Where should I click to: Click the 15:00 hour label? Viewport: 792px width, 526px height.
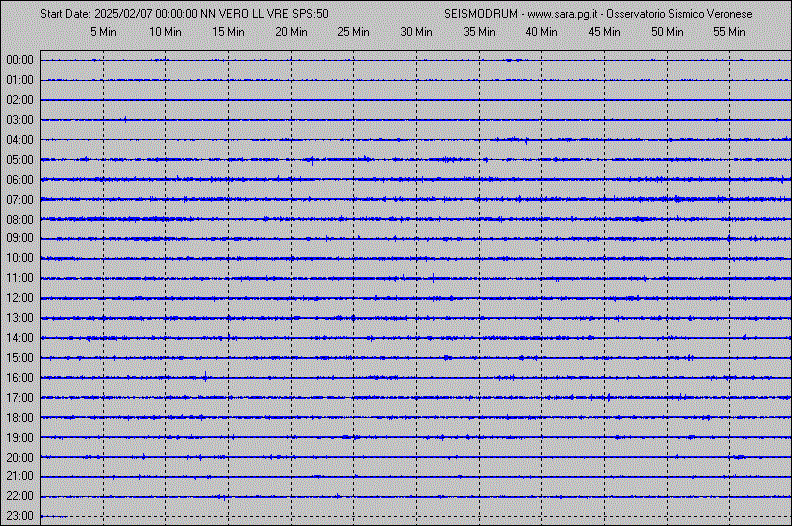(20, 358)
